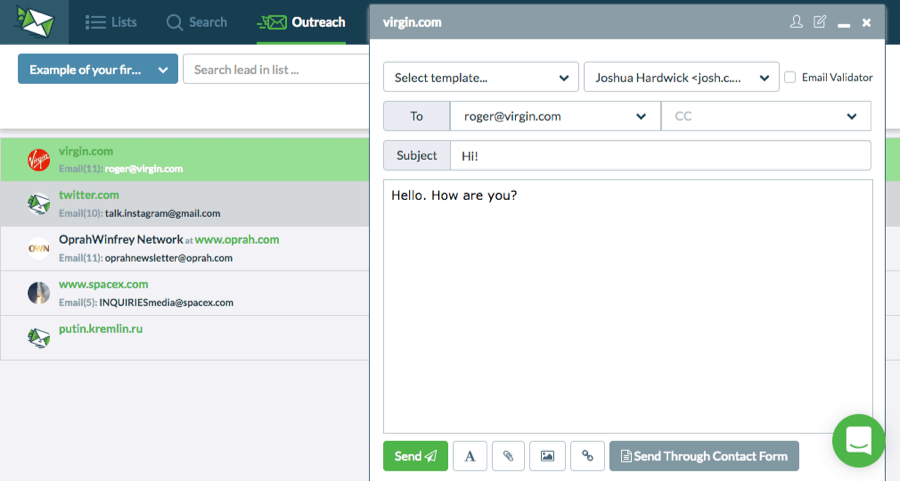Open the Search tab

(x=197, y=22)
